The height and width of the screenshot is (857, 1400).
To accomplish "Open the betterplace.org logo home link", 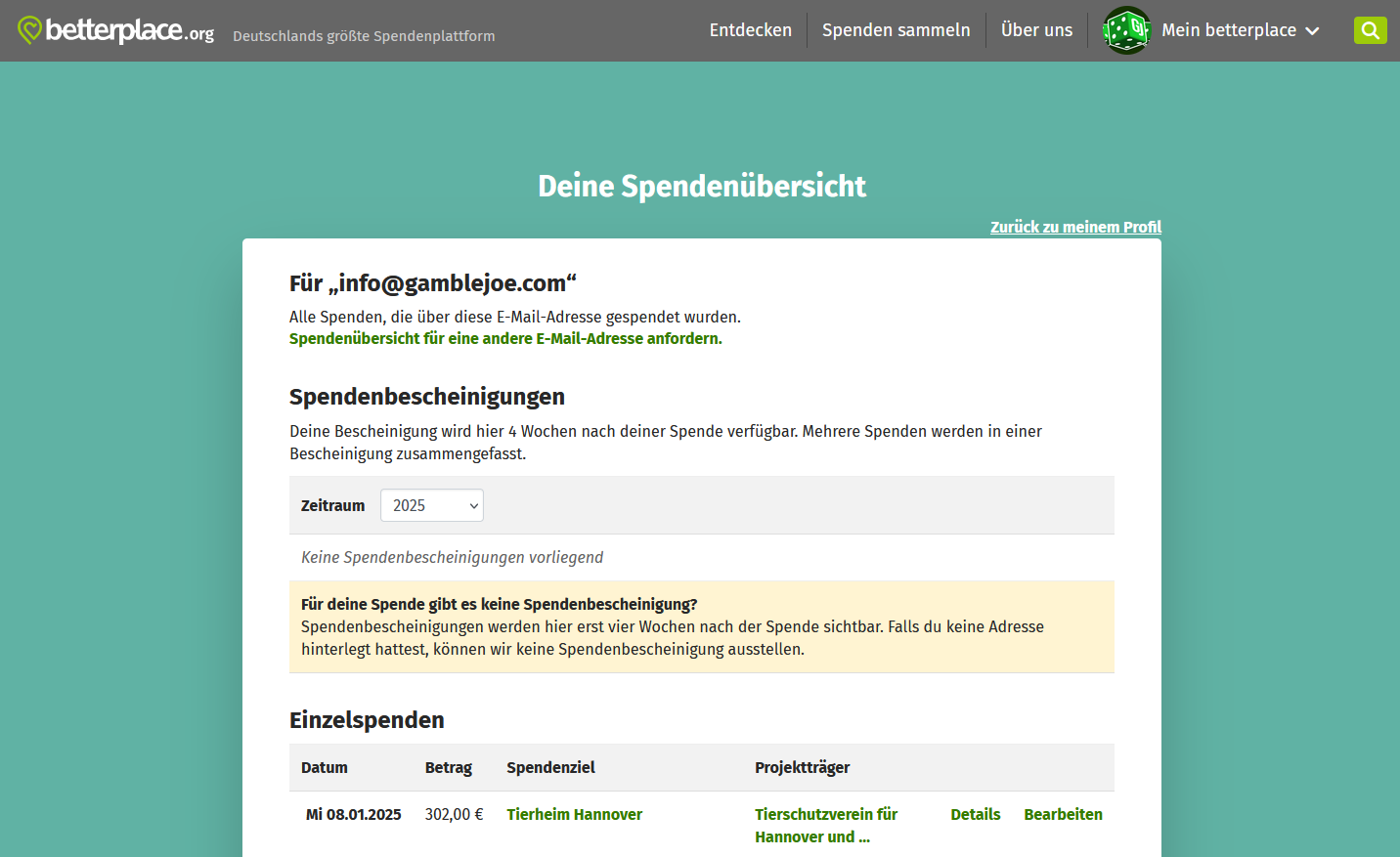I will (115, 30).
